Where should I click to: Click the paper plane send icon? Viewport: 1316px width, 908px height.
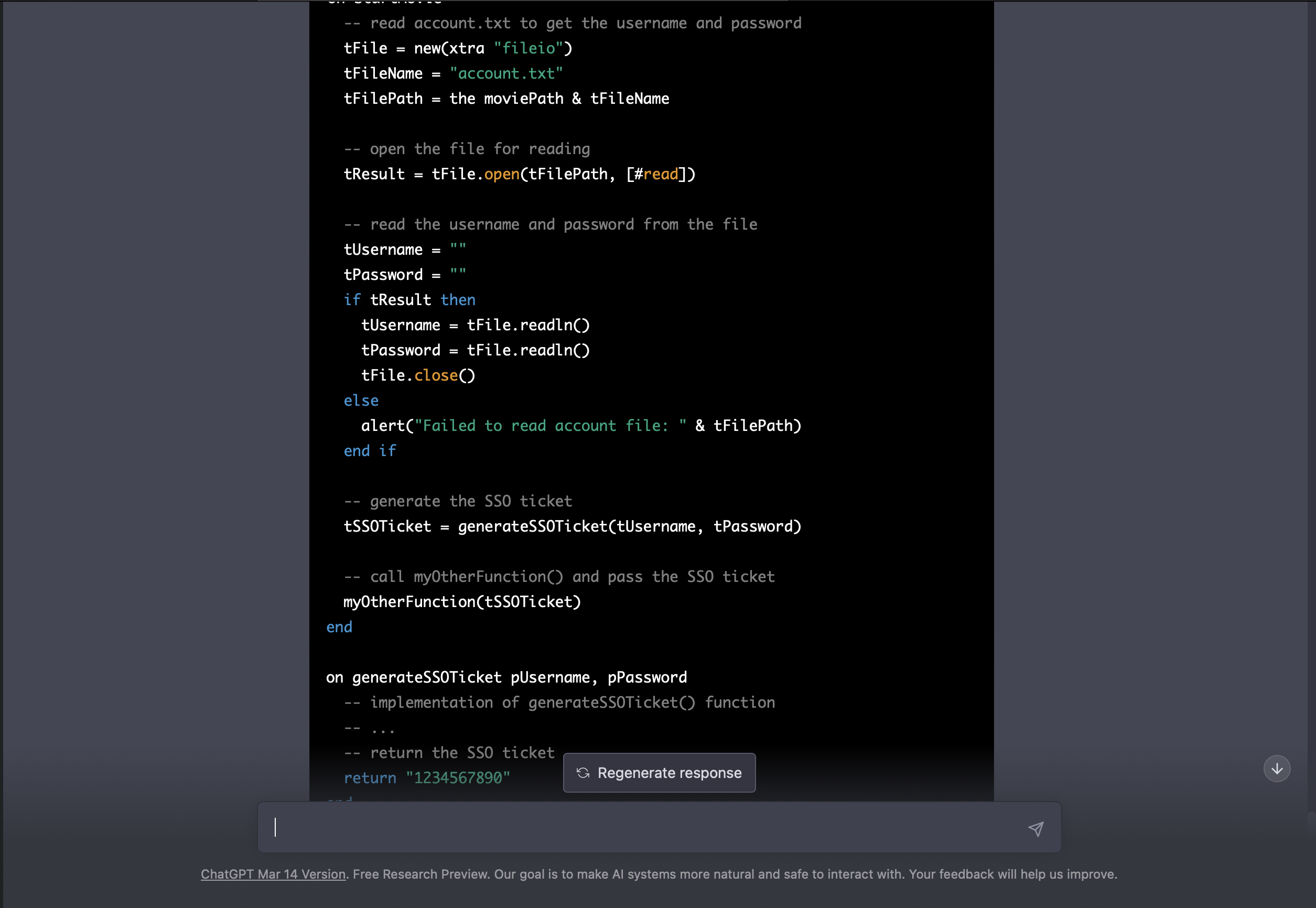coord(1035,829)
